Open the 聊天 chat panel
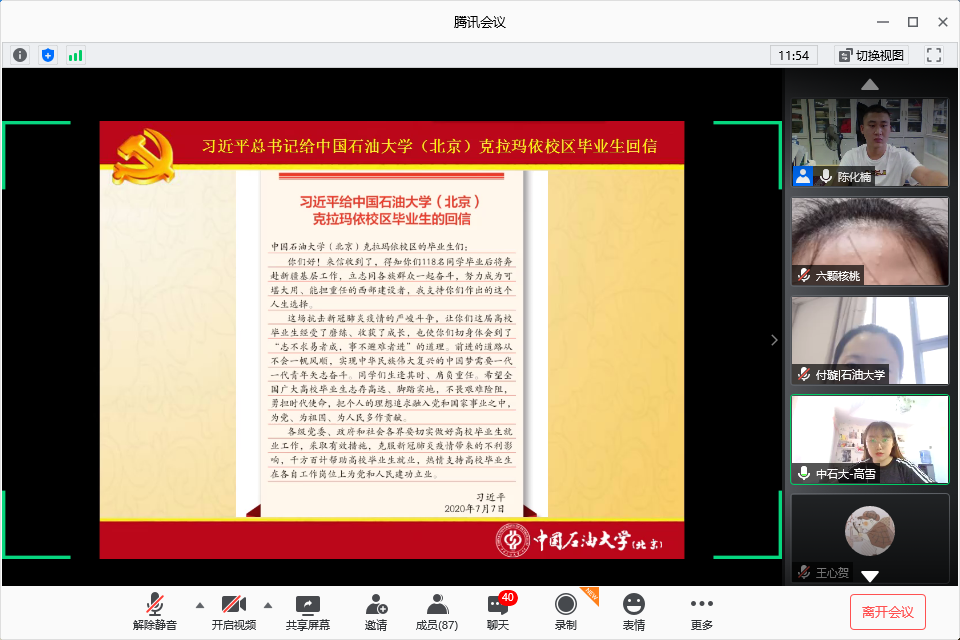The width and height of the screenshot is (960, 640). (x=497, y=611)
